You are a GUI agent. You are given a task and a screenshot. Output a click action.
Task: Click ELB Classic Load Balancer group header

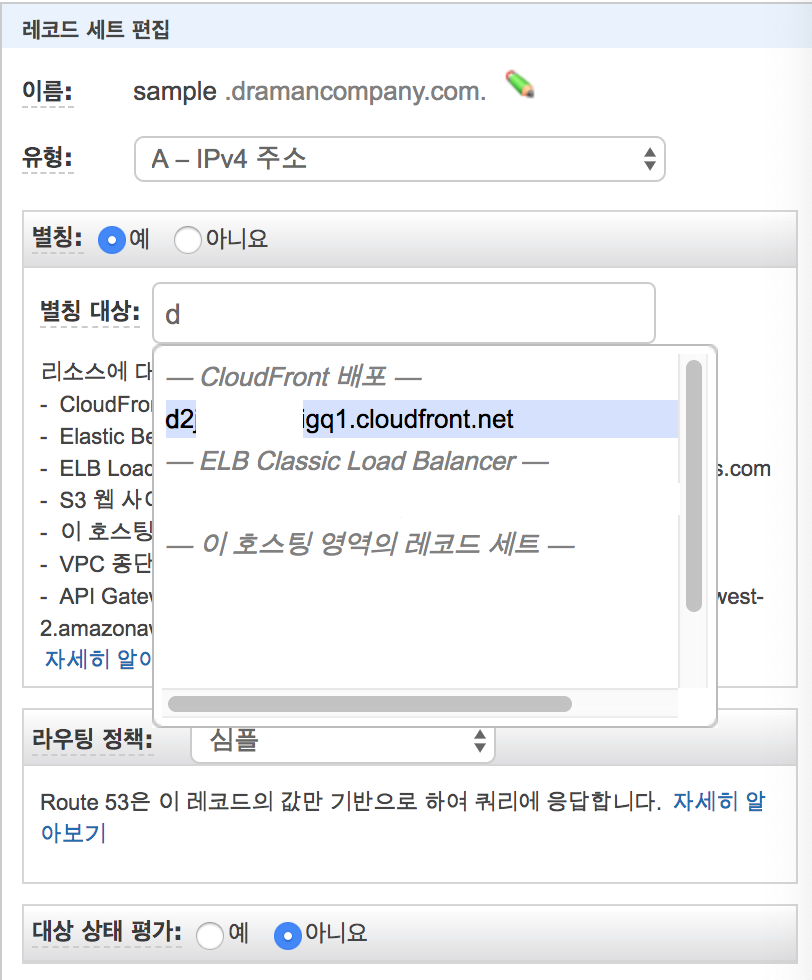(x=358, y=461)
